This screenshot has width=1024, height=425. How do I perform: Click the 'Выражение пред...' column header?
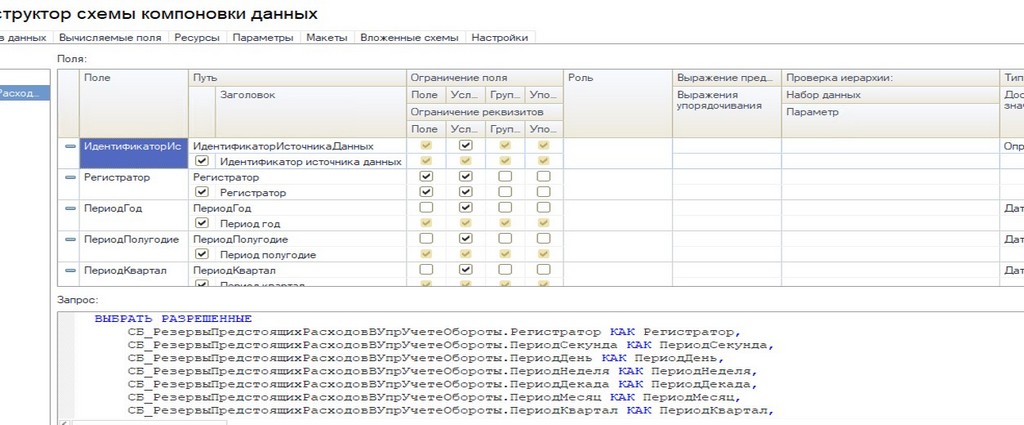point(727,78)
